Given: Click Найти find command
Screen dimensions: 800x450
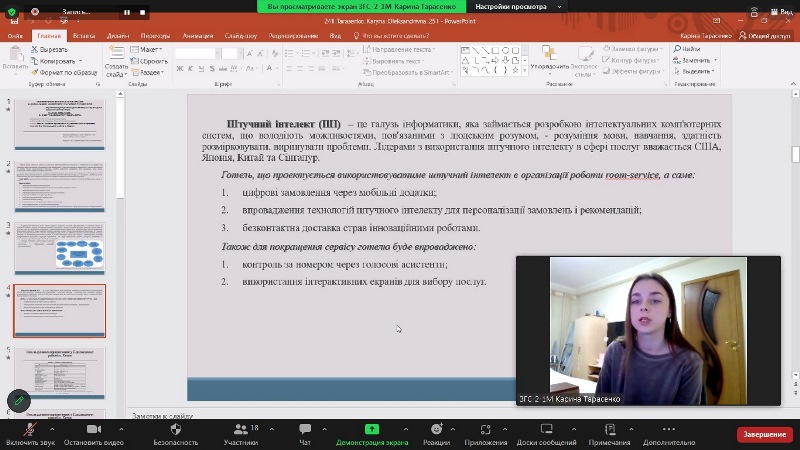Looking at the screenshot, I should coord(687,49).
